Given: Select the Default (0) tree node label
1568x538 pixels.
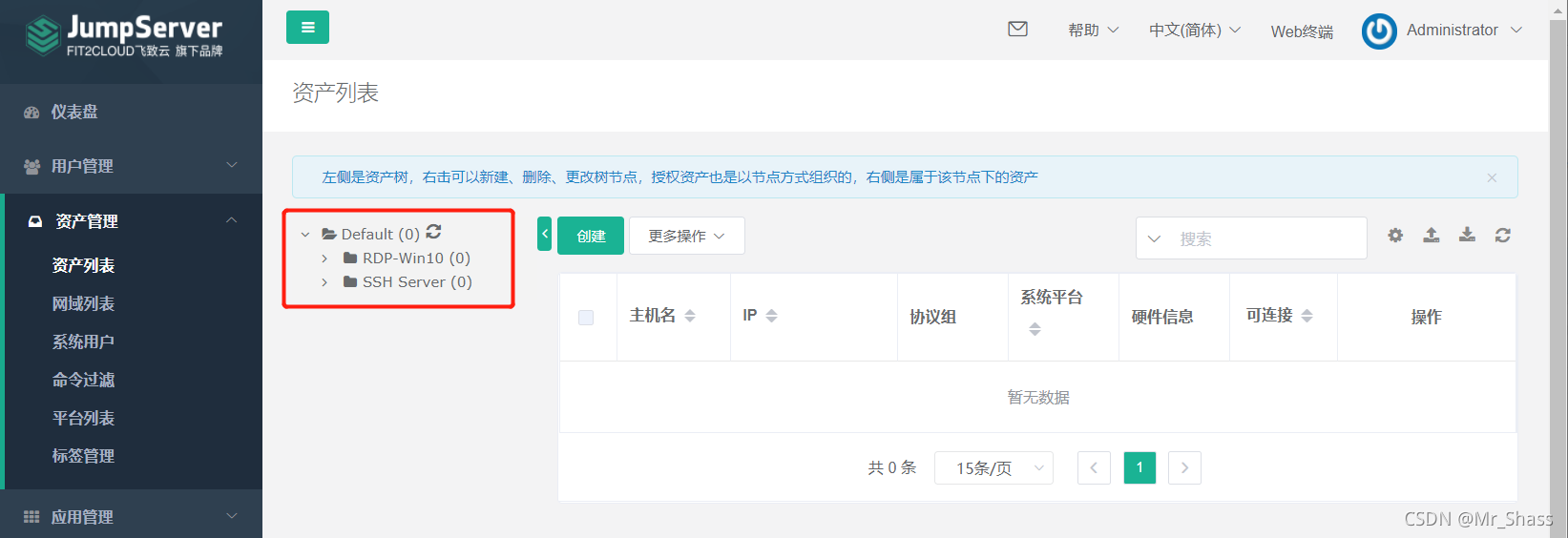Looking at the screenshot, I should (x=381, y=234).
